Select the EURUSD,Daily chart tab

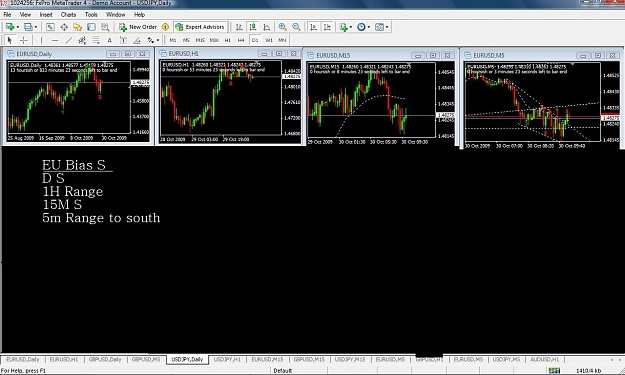(x=23, y=359)
